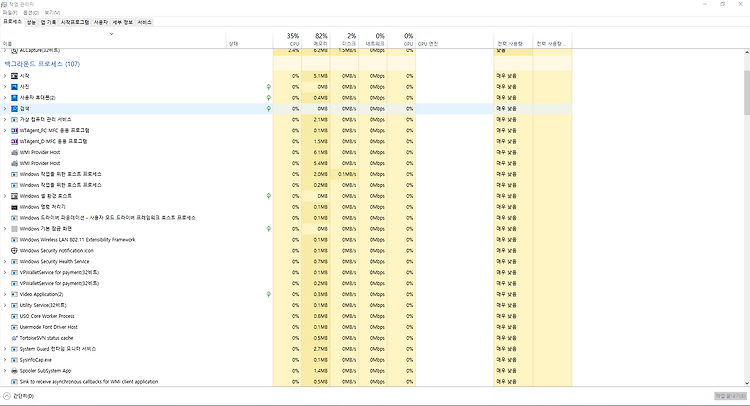The image size is (750, 406).
Task: Click the 작업 끝내기 end task button
Action: [x=730, y=396]
